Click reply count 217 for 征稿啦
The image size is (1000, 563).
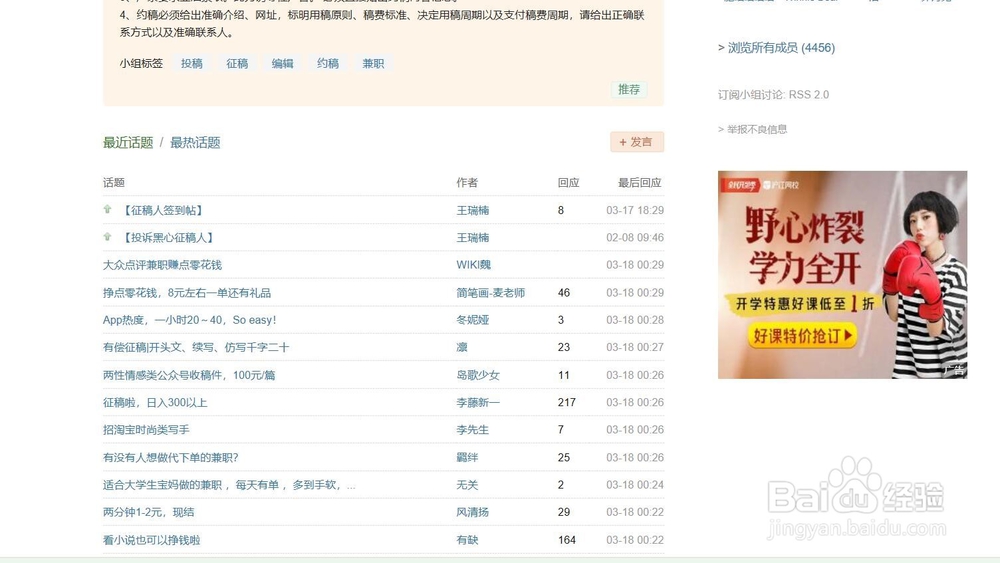[x=566, y=402]
